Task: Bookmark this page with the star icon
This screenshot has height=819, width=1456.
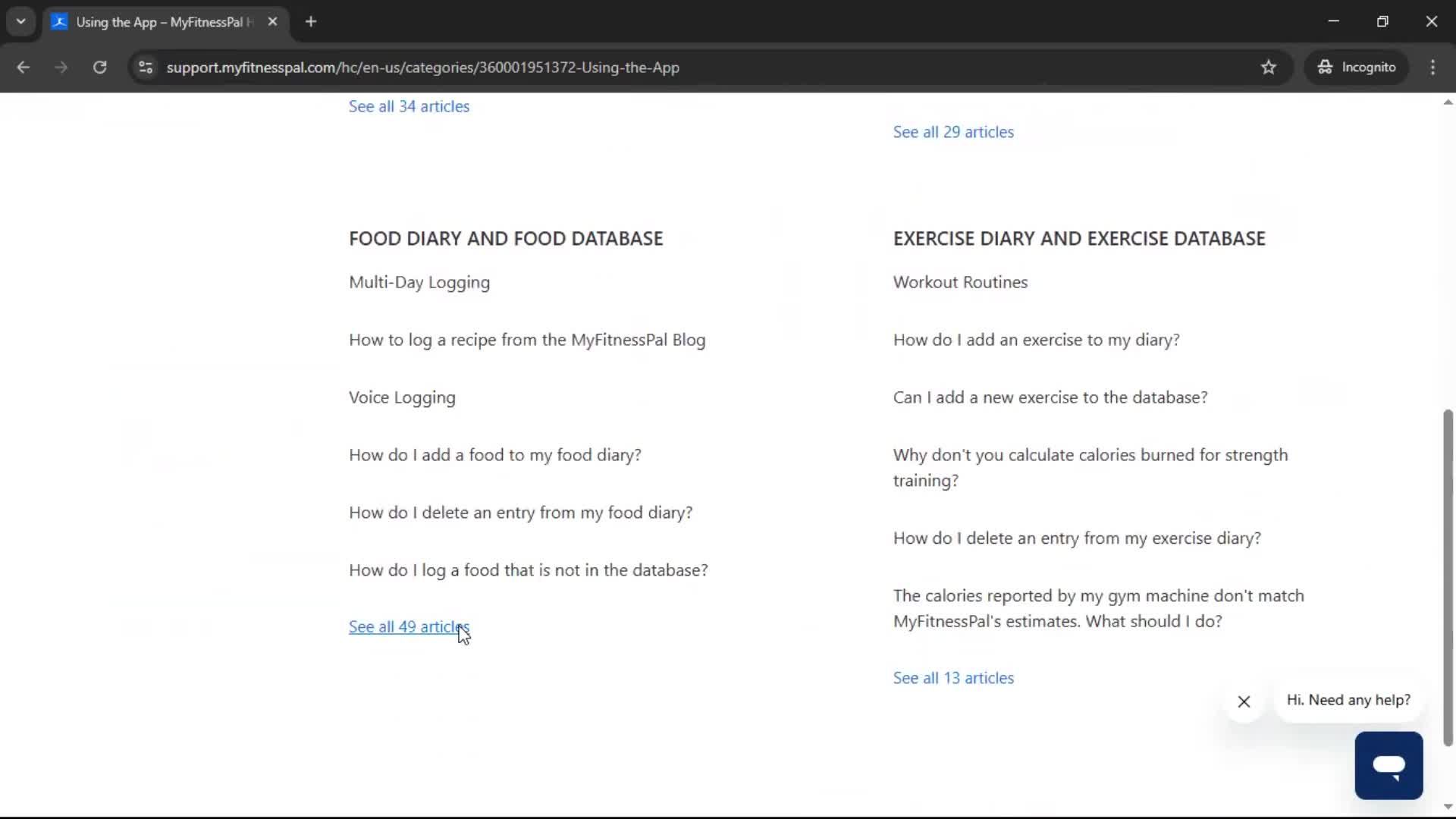Action: click(1269, 67)
